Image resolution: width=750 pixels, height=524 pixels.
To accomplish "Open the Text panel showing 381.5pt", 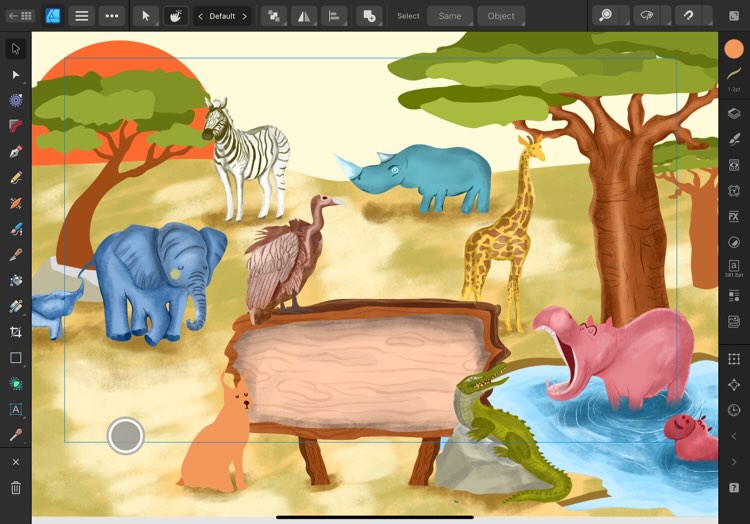I will point(734,269).
